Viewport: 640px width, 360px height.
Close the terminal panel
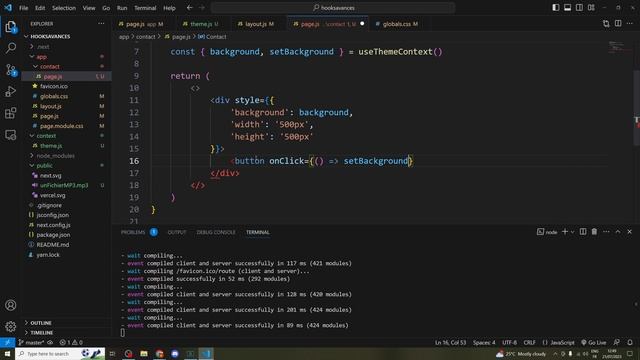[x=629, y=232]
